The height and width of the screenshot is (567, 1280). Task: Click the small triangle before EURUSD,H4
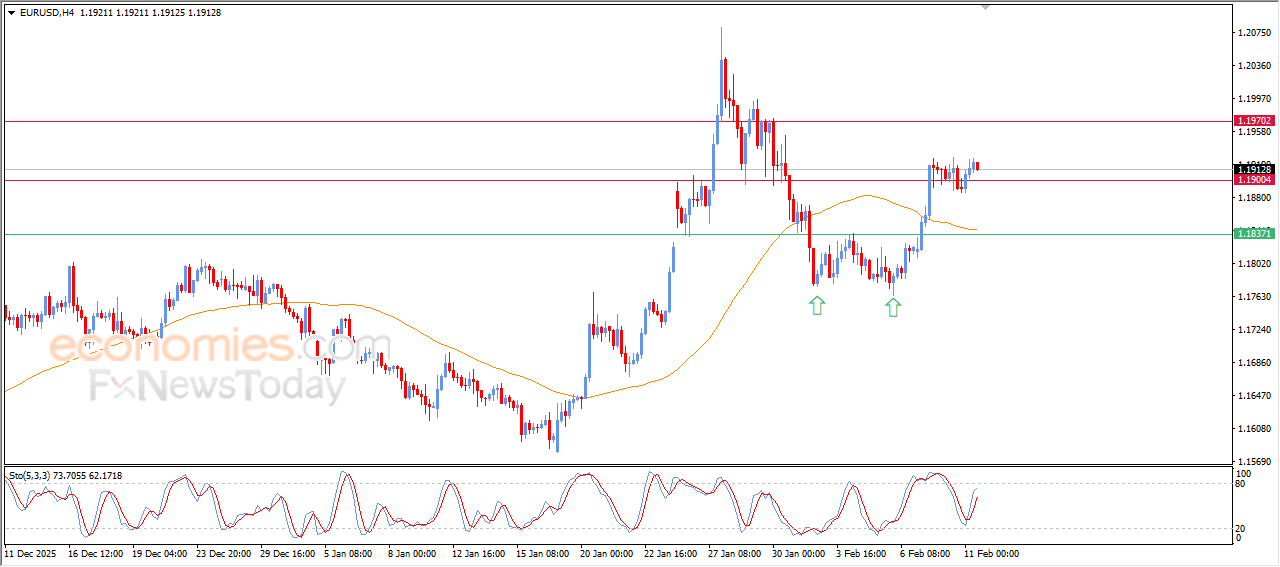[11, 13]
